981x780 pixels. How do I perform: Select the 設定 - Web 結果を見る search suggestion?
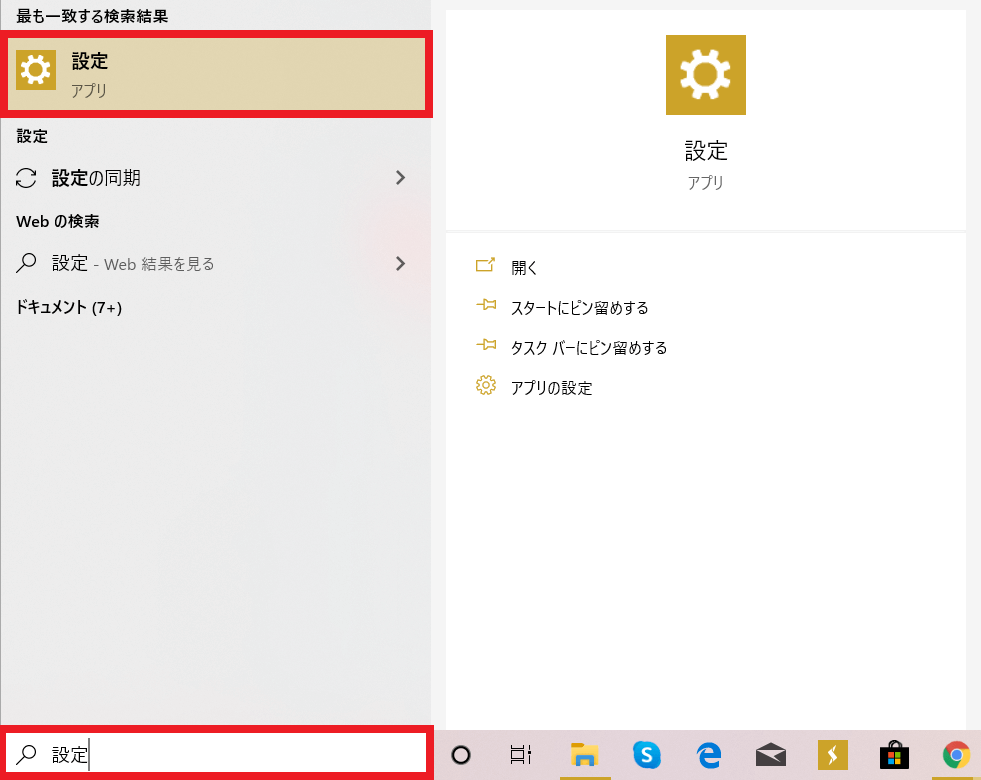click(133, 264)
